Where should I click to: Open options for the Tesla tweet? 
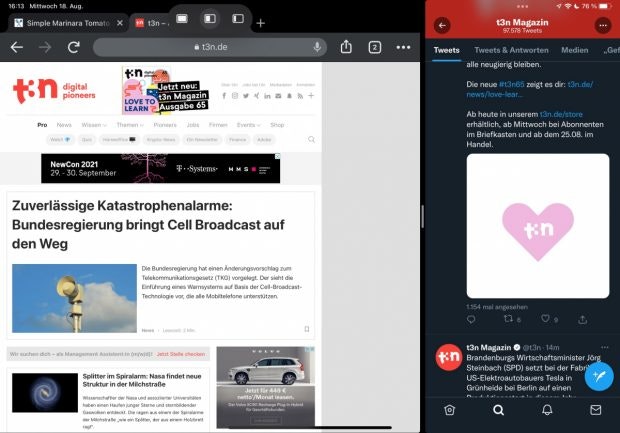[x=605, y=347]
